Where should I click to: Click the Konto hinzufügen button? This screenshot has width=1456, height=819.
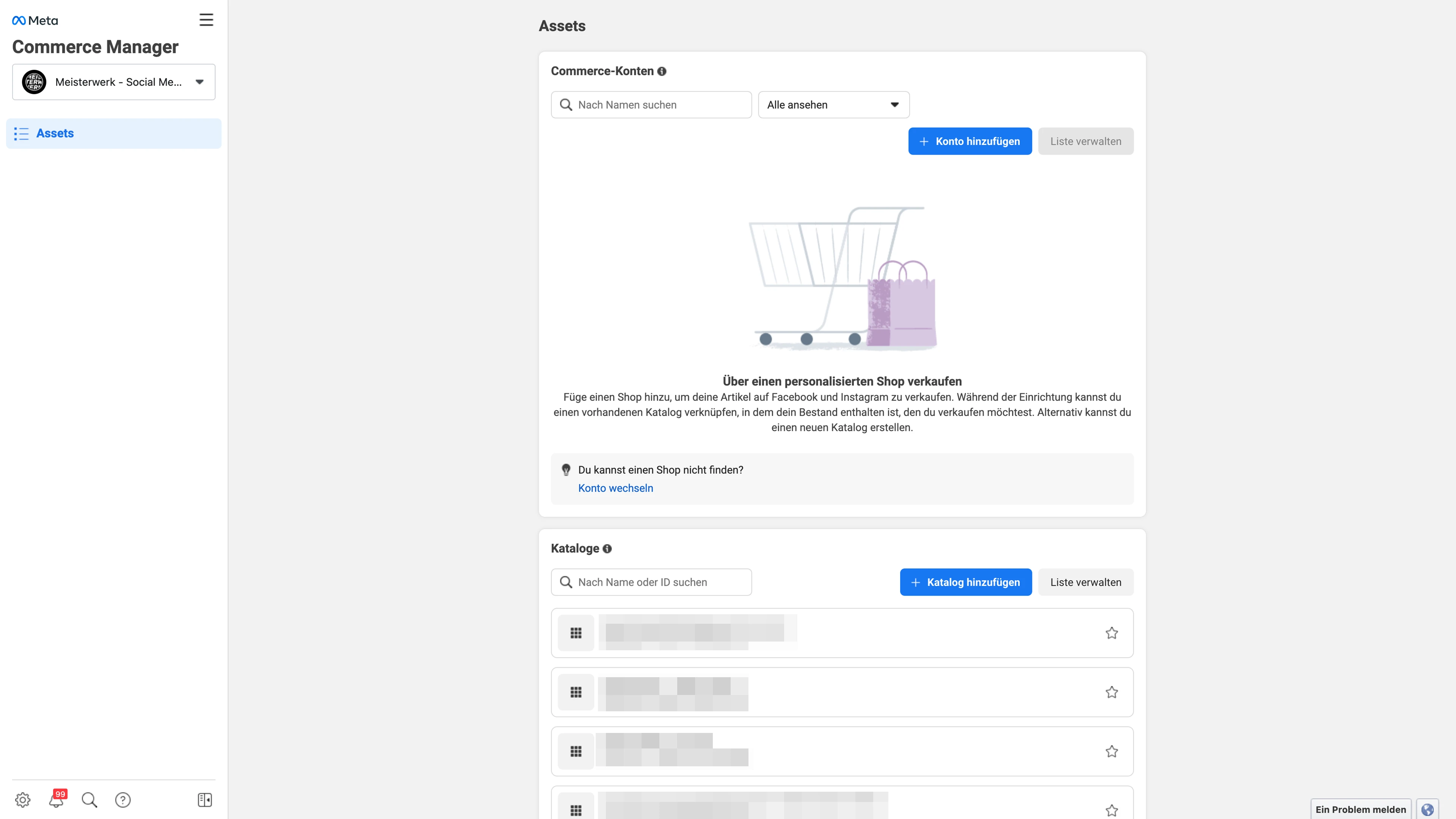(970, 141)
